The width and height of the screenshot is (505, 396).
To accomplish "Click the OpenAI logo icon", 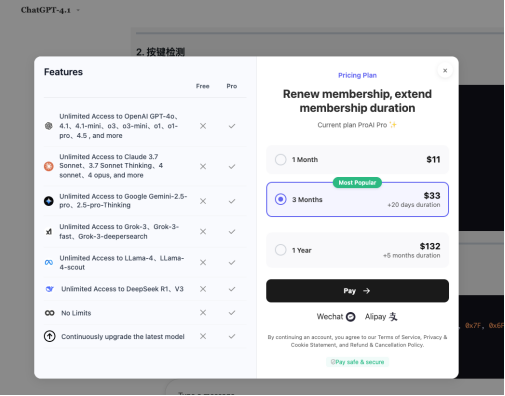I will [49, 126].
